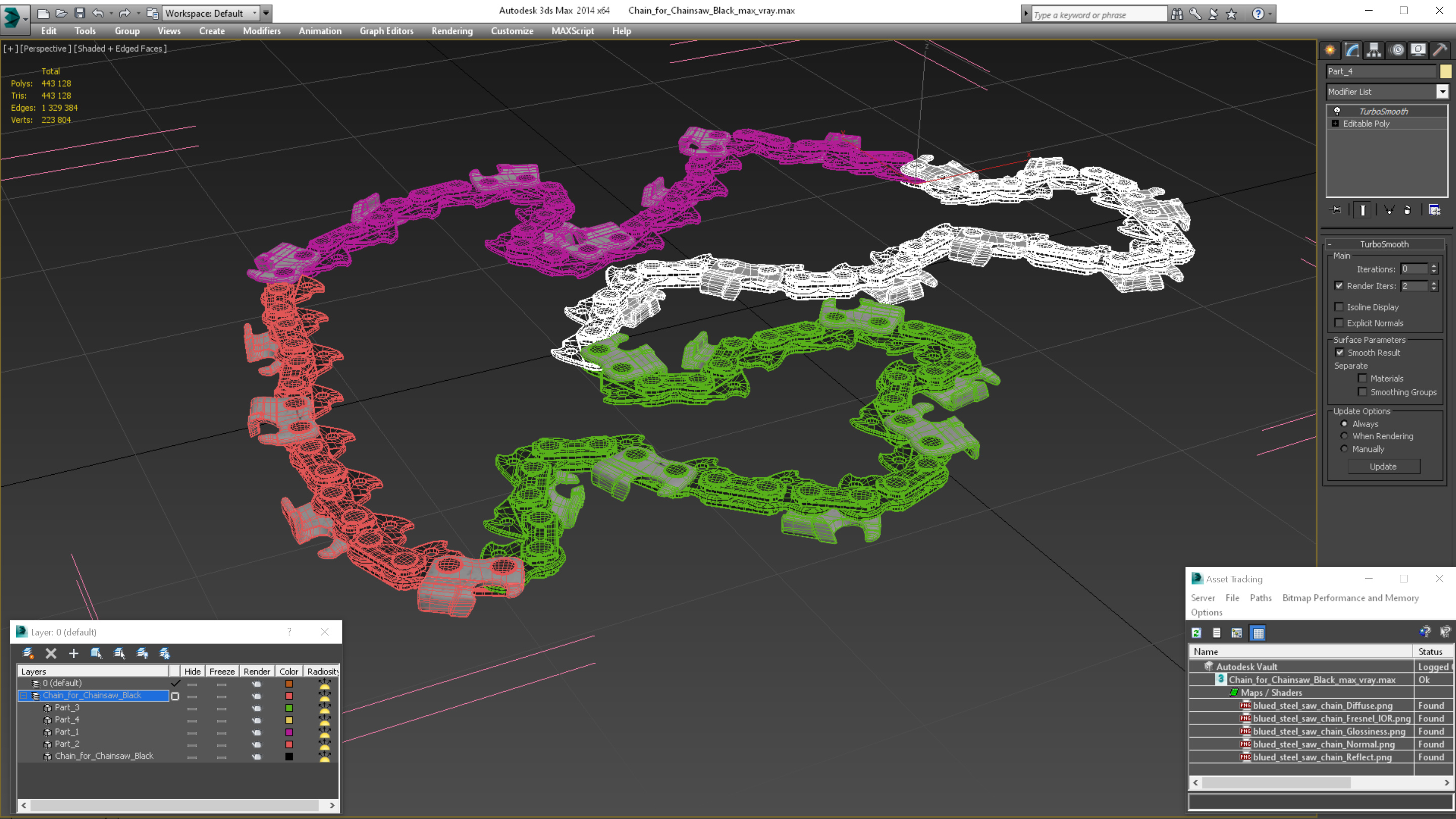Uncheck the Smooth Result checkbox
This screenshot has width=1456, height=819.
(1340, 352)
